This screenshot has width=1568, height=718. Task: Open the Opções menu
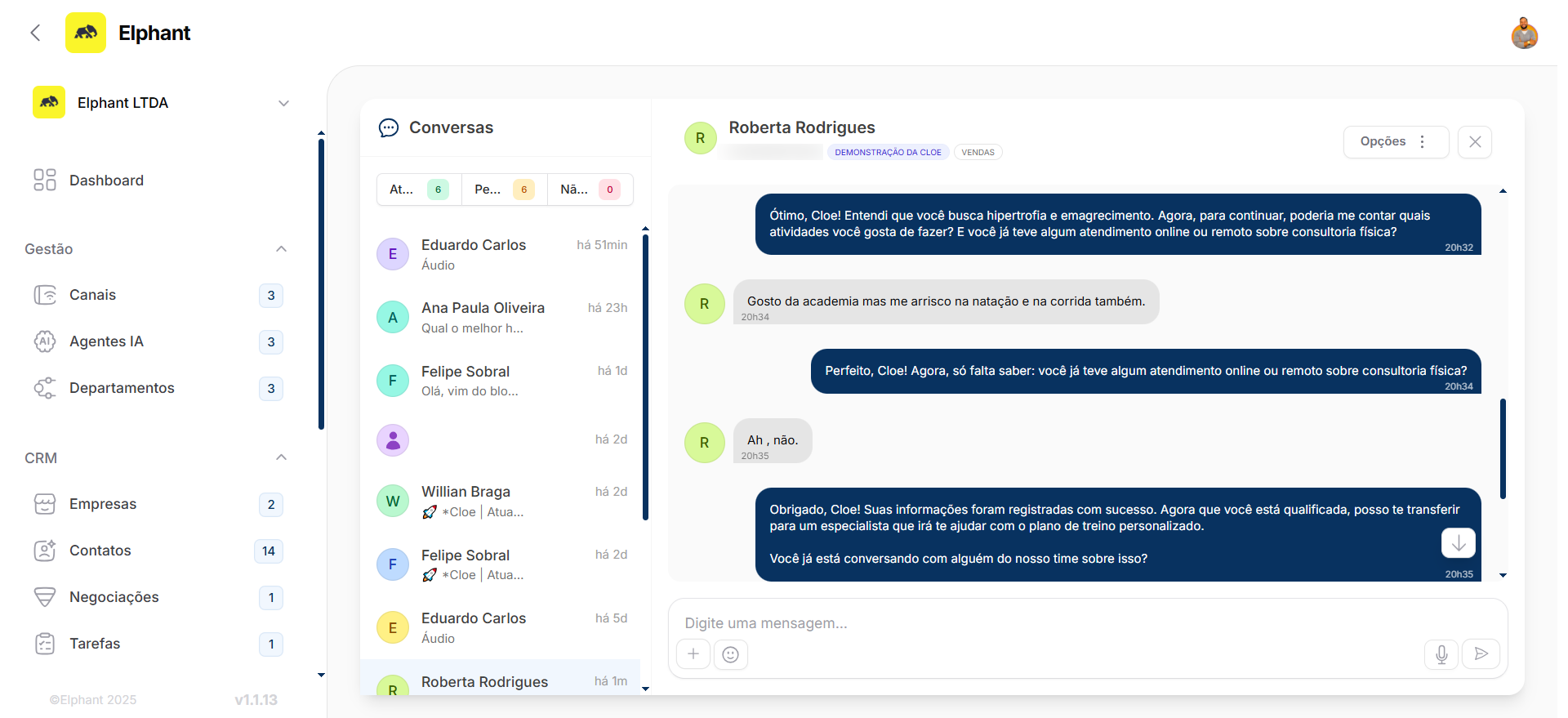[x=1396, y=141]
